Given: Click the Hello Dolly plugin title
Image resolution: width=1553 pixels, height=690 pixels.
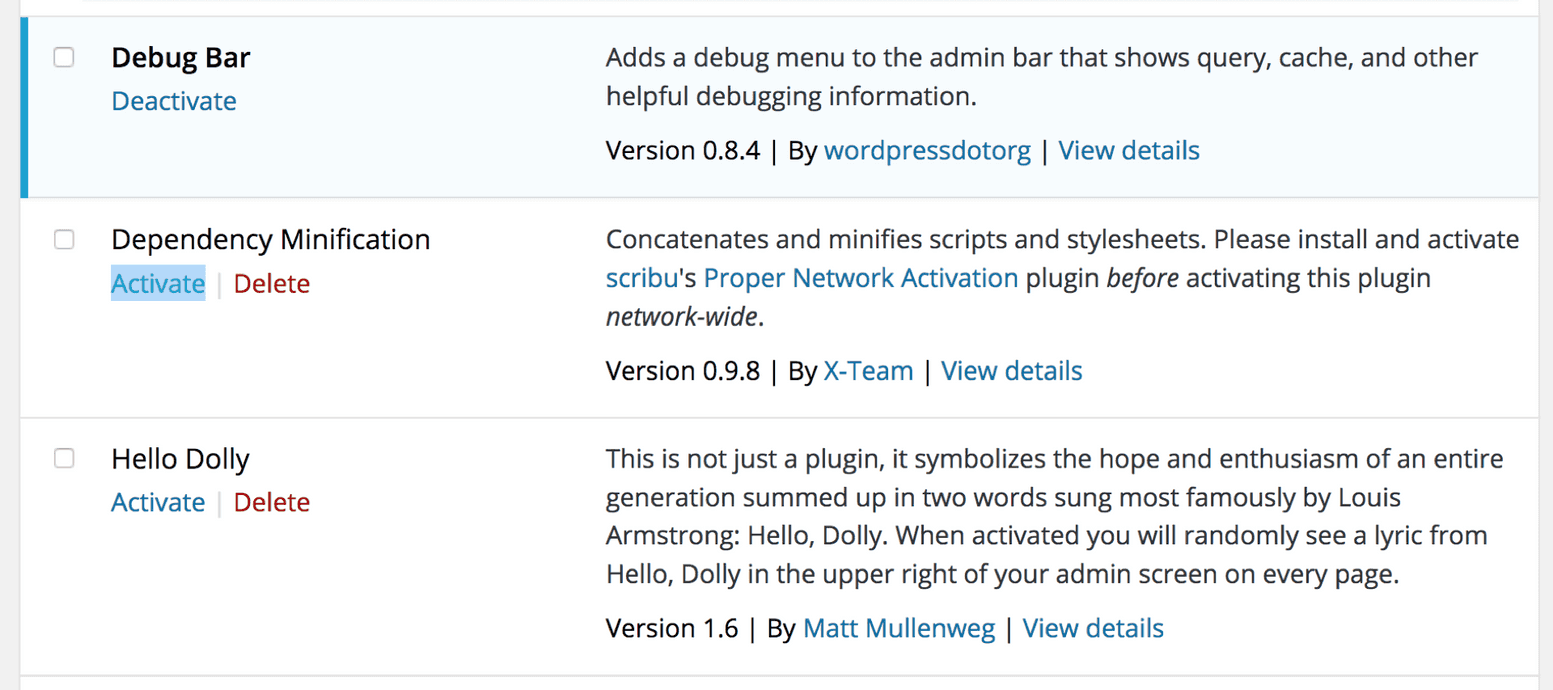Looking at the screenshot, I should [x=181, y=459].
